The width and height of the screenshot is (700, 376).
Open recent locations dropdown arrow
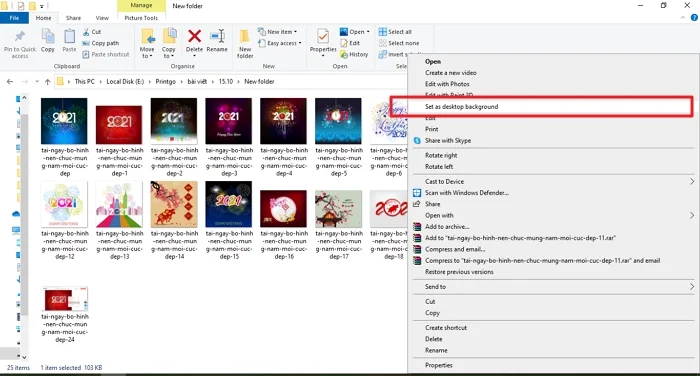coord(37,82)
